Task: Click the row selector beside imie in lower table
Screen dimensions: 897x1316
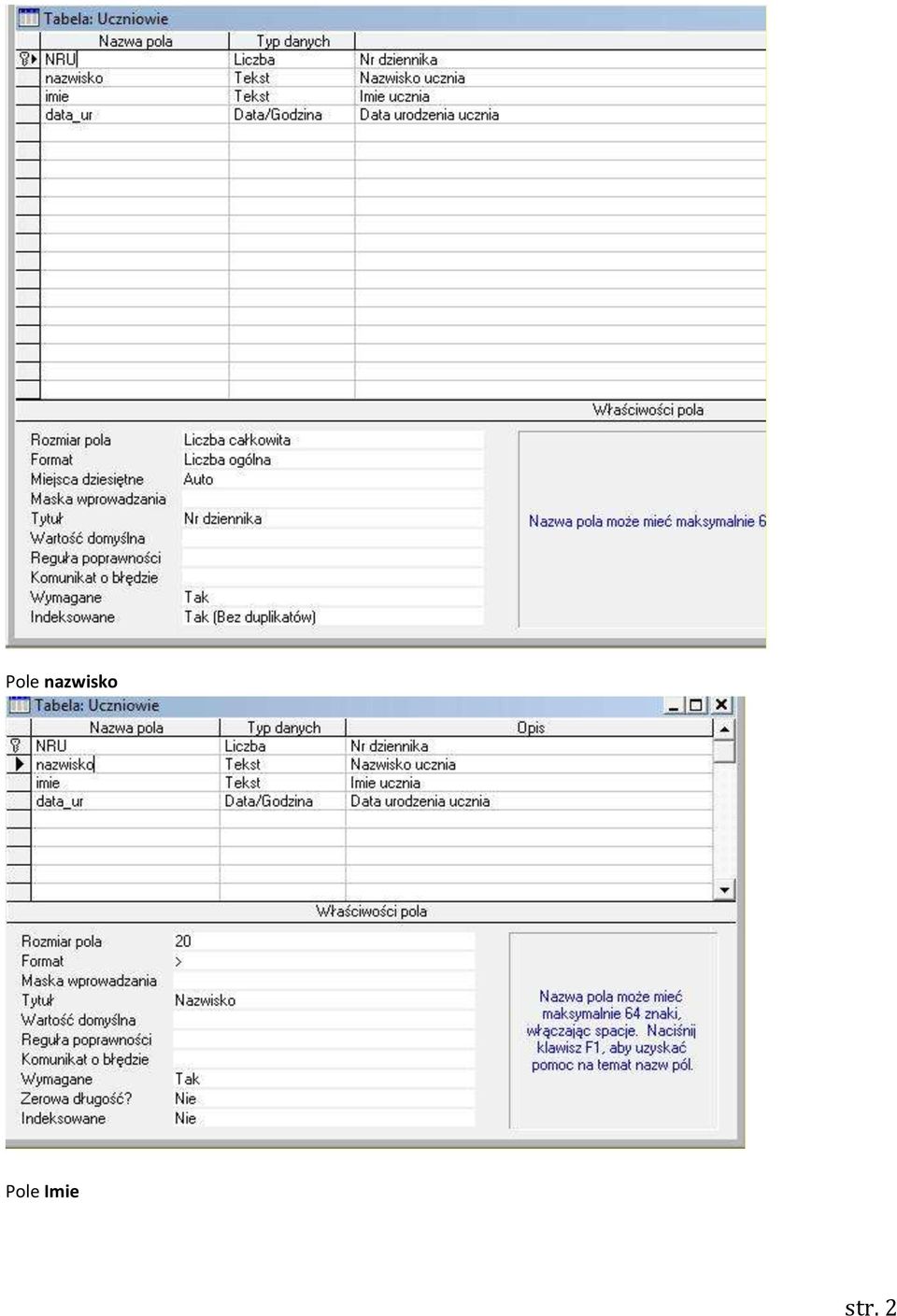Action: 19,783
